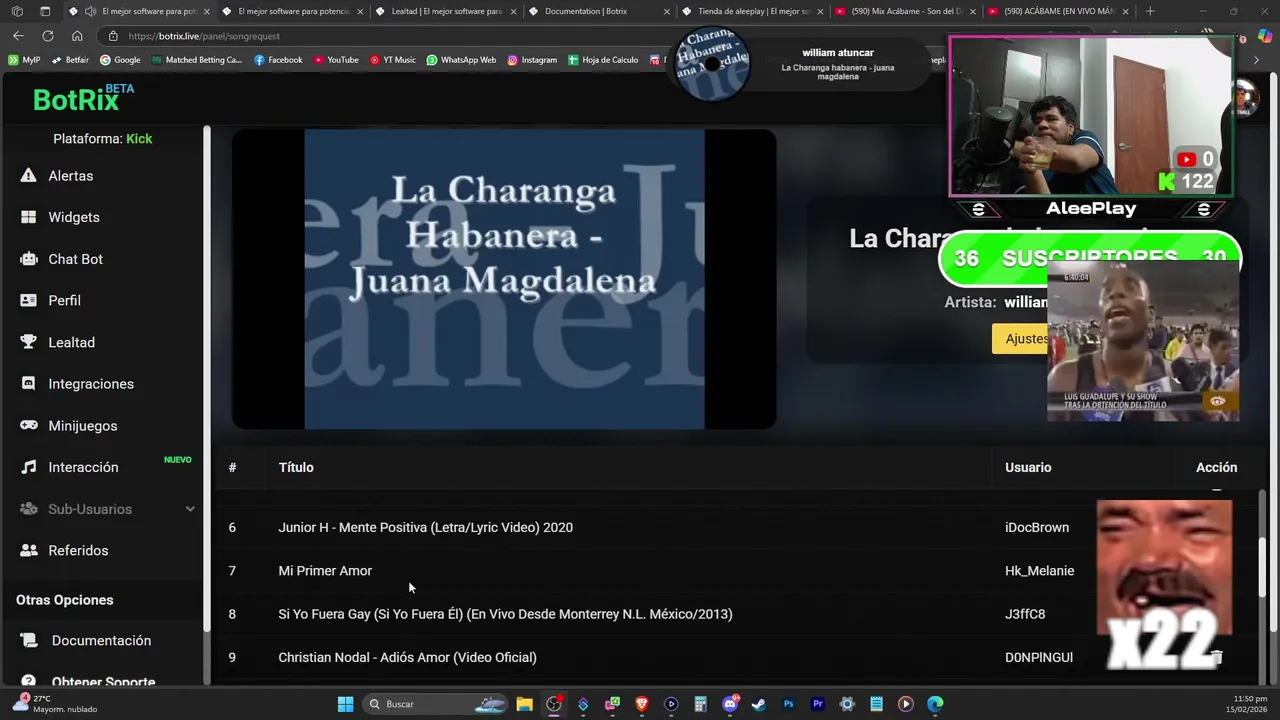Open File Explorer from taskbar
This screenshot has height=720, width=1280.
(x=524, y=704)
